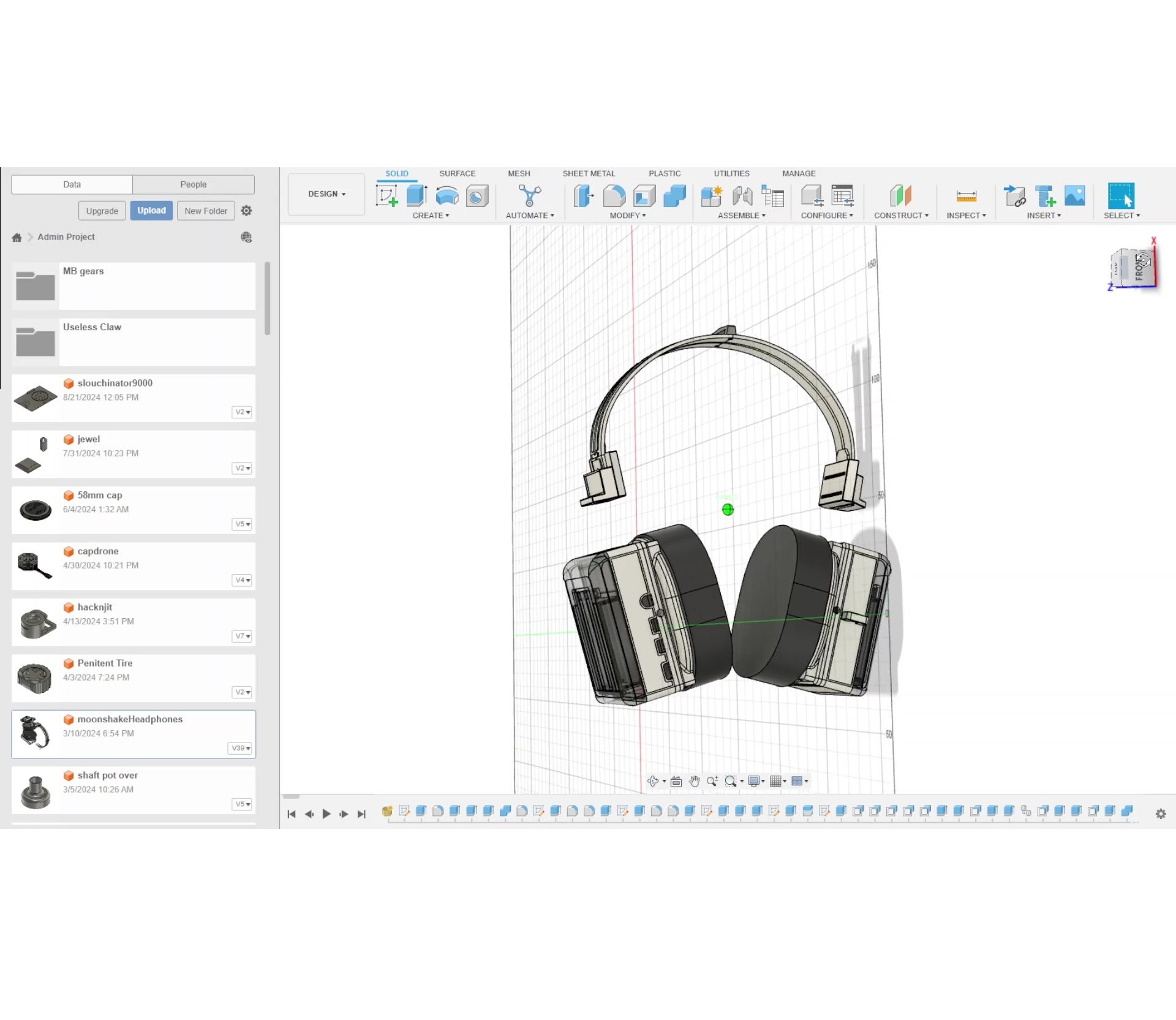Viewport: 1176px width, 1020px height.
Task: Click the Pan hand tool icon
Action: click(x=694, y=781)
